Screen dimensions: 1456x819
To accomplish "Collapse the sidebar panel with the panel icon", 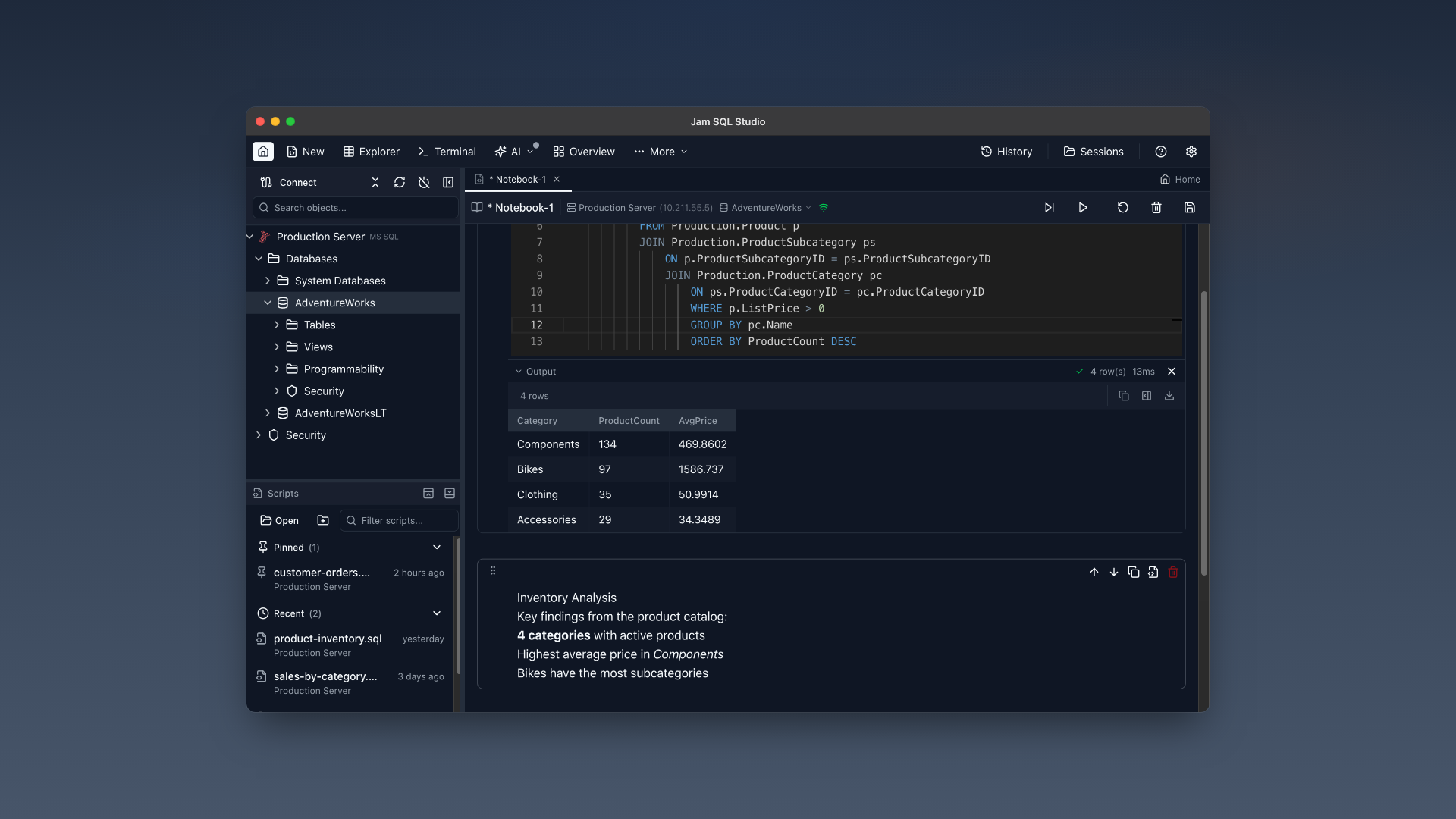I will click(x=447, y=182).
